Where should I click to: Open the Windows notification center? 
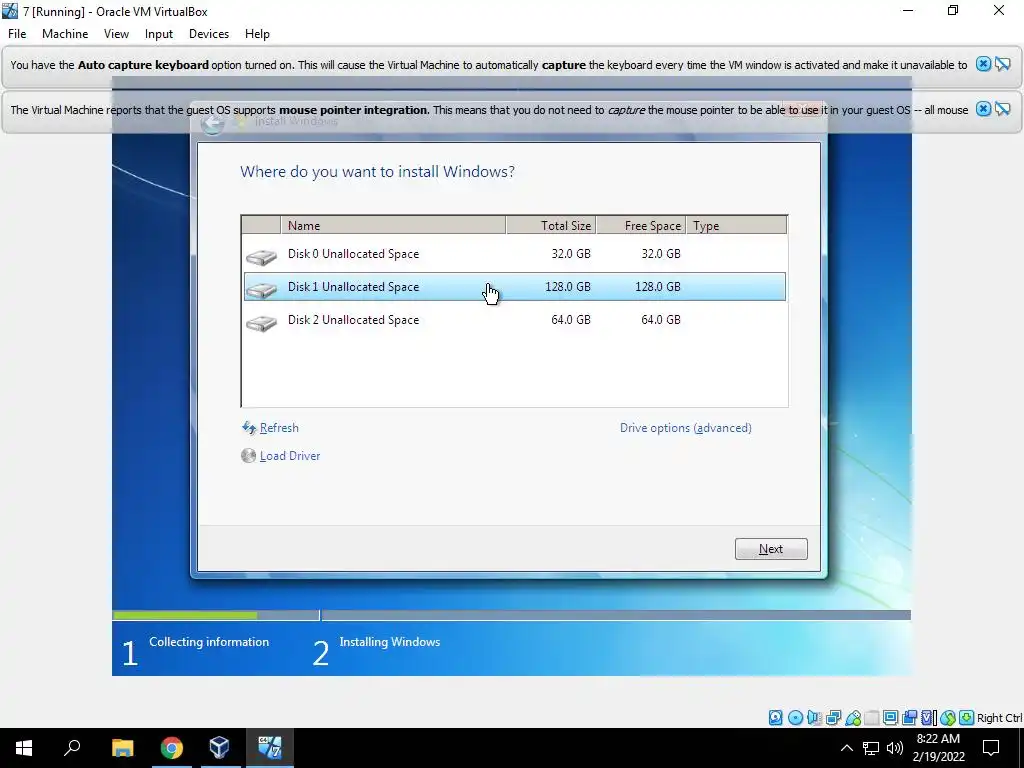[991, 748]
